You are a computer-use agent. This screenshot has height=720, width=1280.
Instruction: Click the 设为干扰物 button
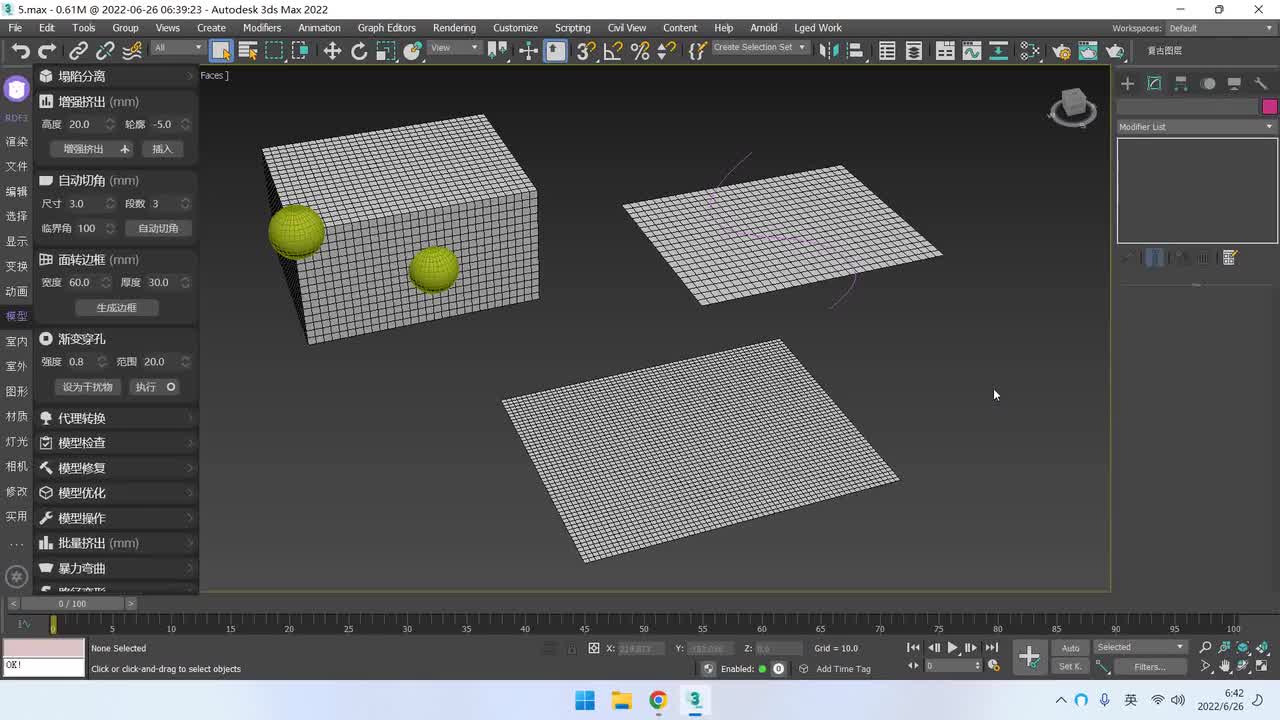(x=87, y=387)
